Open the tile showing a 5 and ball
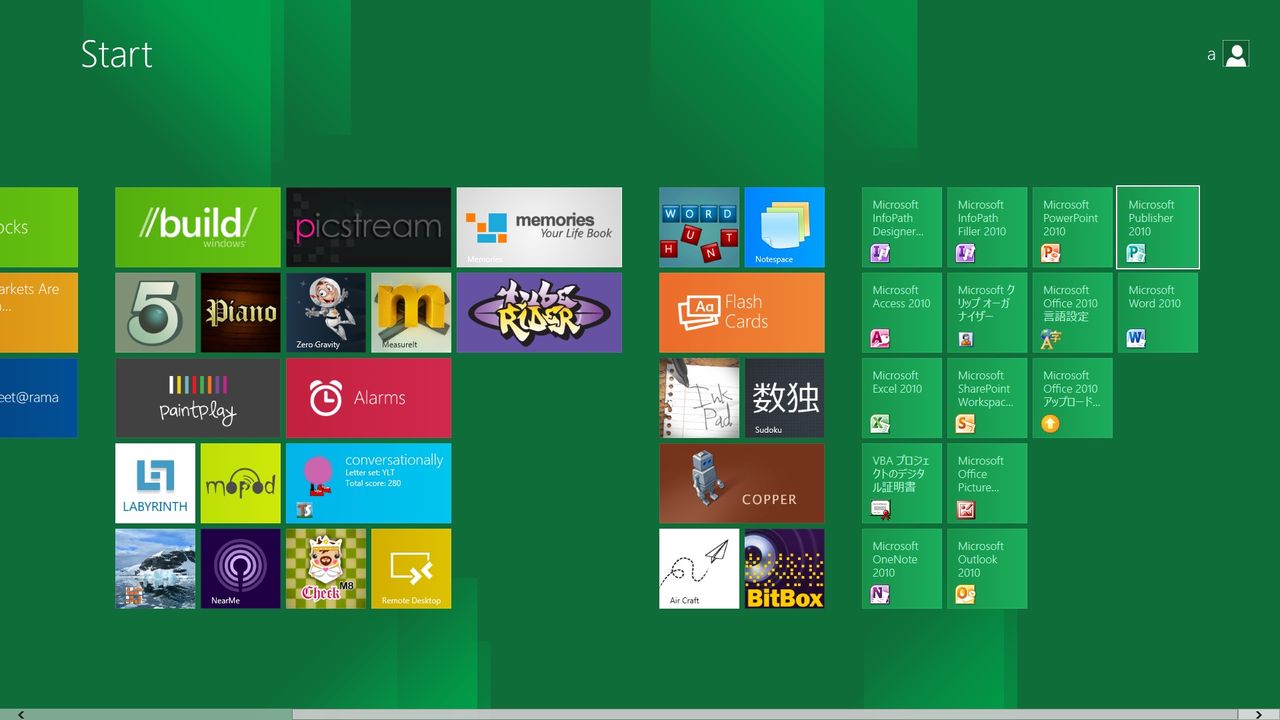Screen dimensions: 1280x720 [155, 313]
